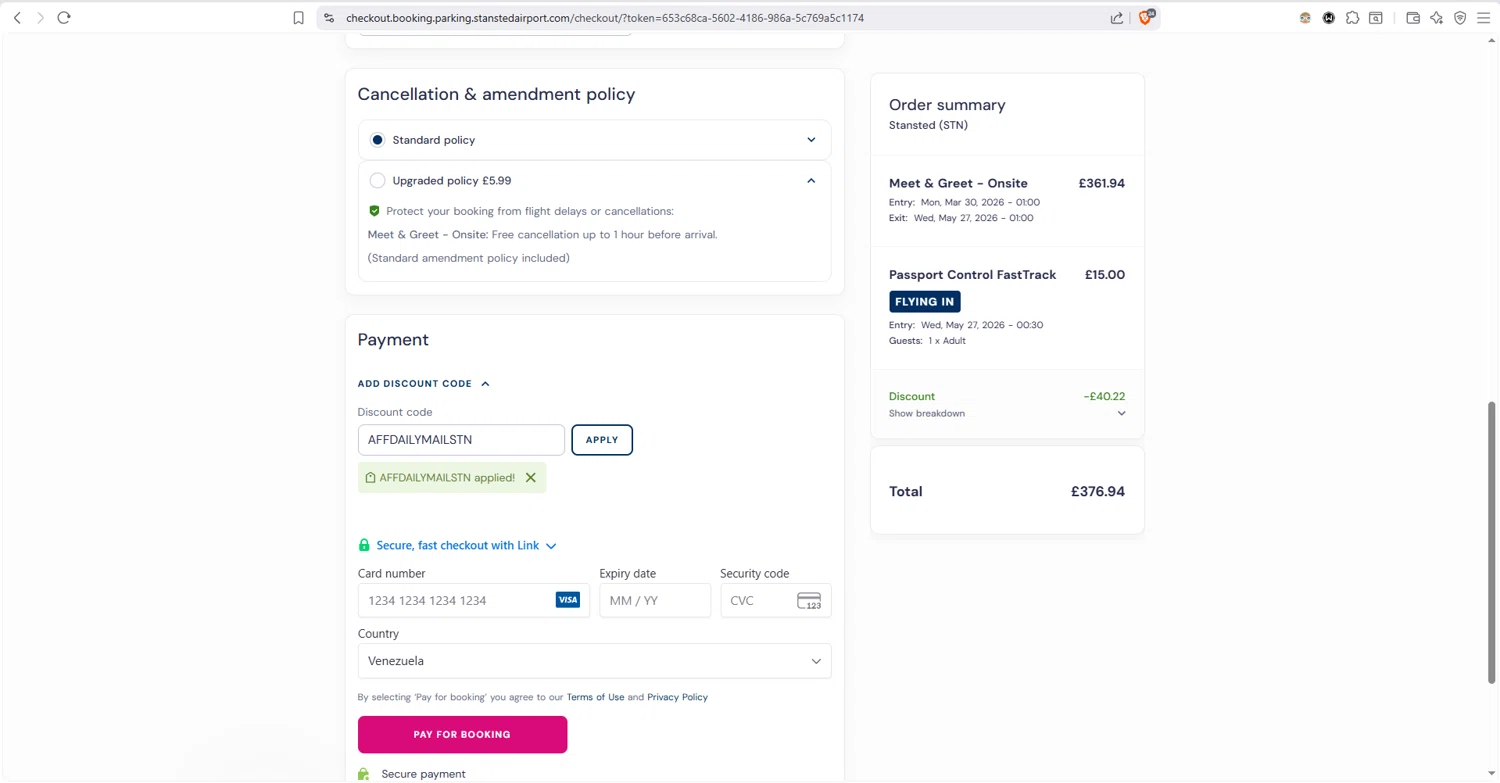This screenshot has width=1500, height=783.
Task: Click the £361.94 price
Action: coord(1101,184)
